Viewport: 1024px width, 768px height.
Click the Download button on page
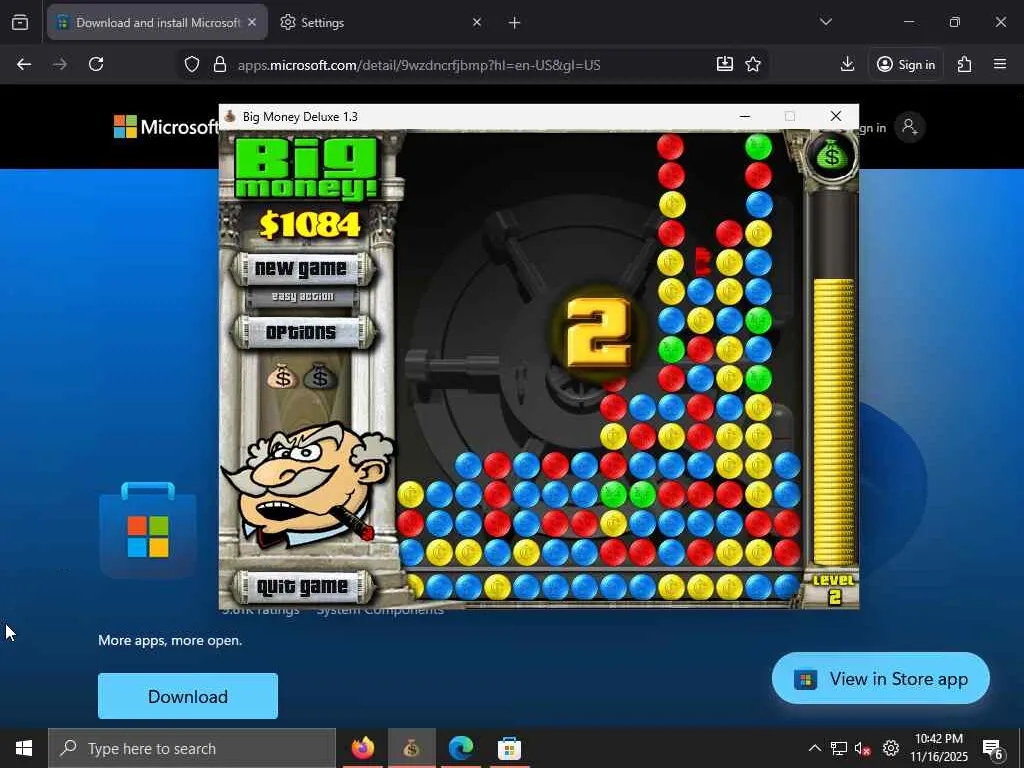(188, 696)
